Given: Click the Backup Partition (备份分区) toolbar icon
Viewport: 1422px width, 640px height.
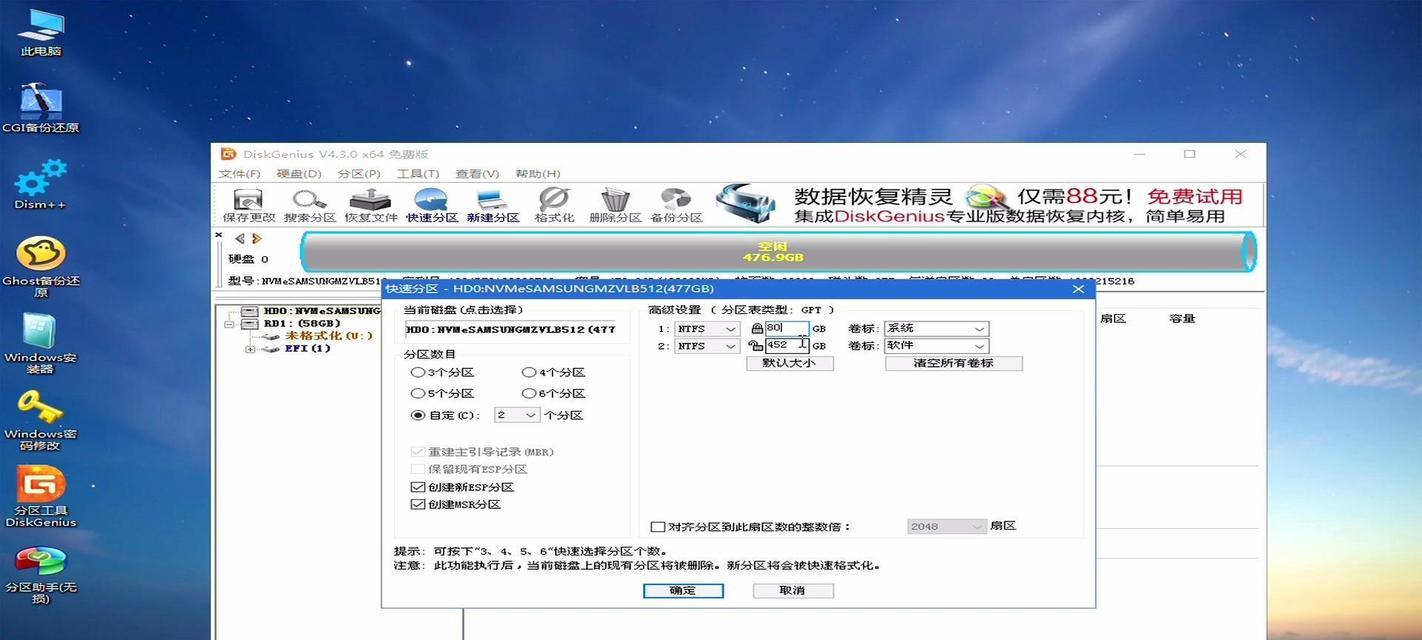Looking at the screenshot, I should [676, 205].
